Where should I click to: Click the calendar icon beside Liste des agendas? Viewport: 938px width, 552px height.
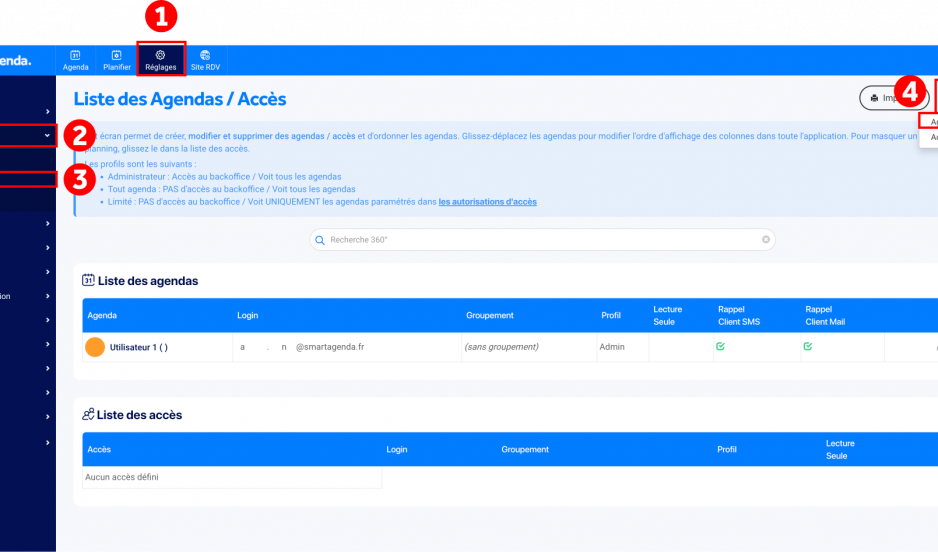click(88, 281)
